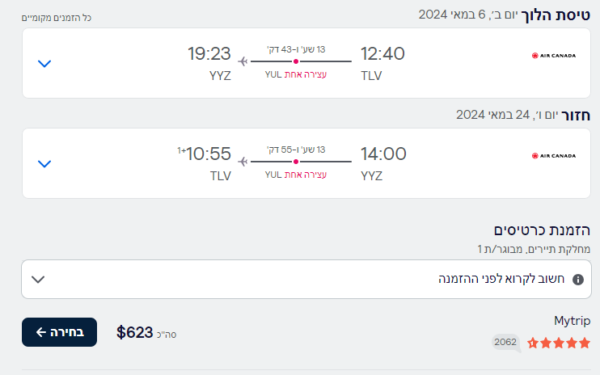Click the $623 total price
The height and width of the screenshot is (375, 600).
135,332
